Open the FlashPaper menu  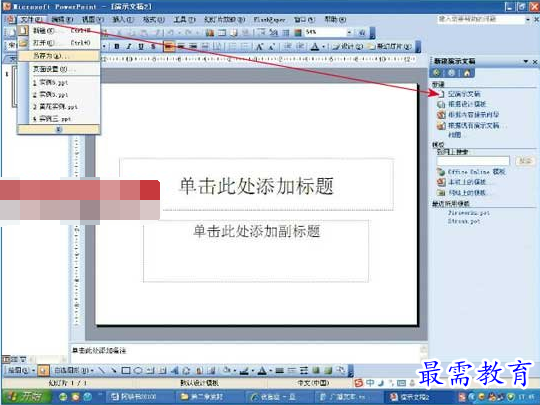click(269, 20)
